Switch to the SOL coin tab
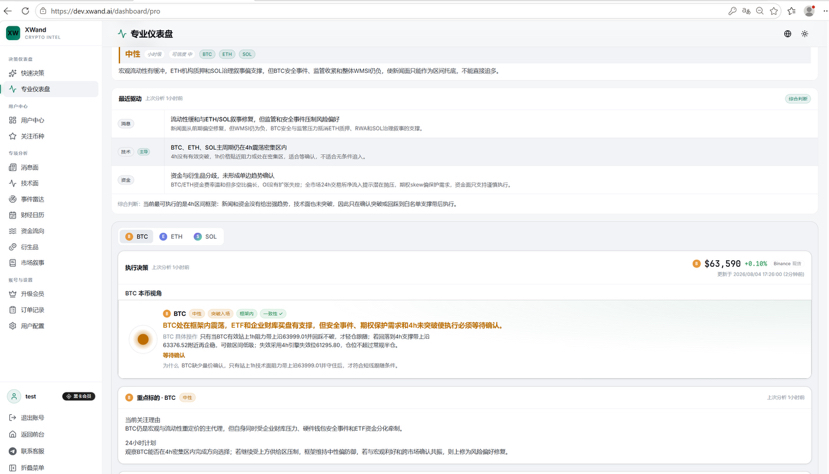 pyautogui.click(x=205, y=237)
